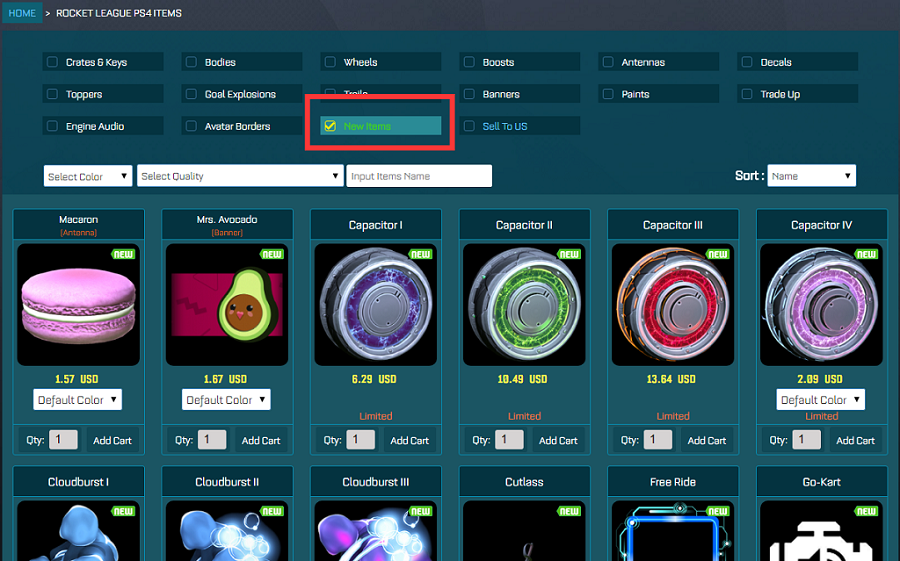
Task: View the Capacitor I wheel image
Action: [375, 304]
